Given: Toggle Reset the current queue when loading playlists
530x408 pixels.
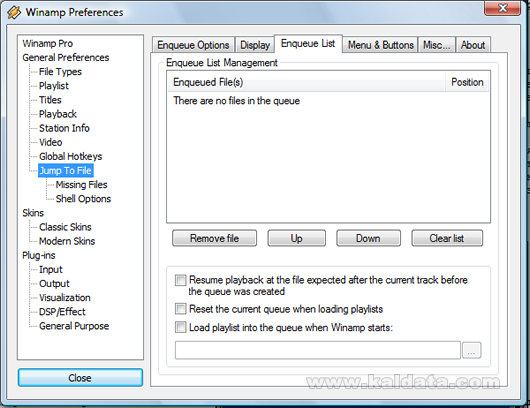Looking at the screenshot, I should pyautogui.click(x=180, y=309).
